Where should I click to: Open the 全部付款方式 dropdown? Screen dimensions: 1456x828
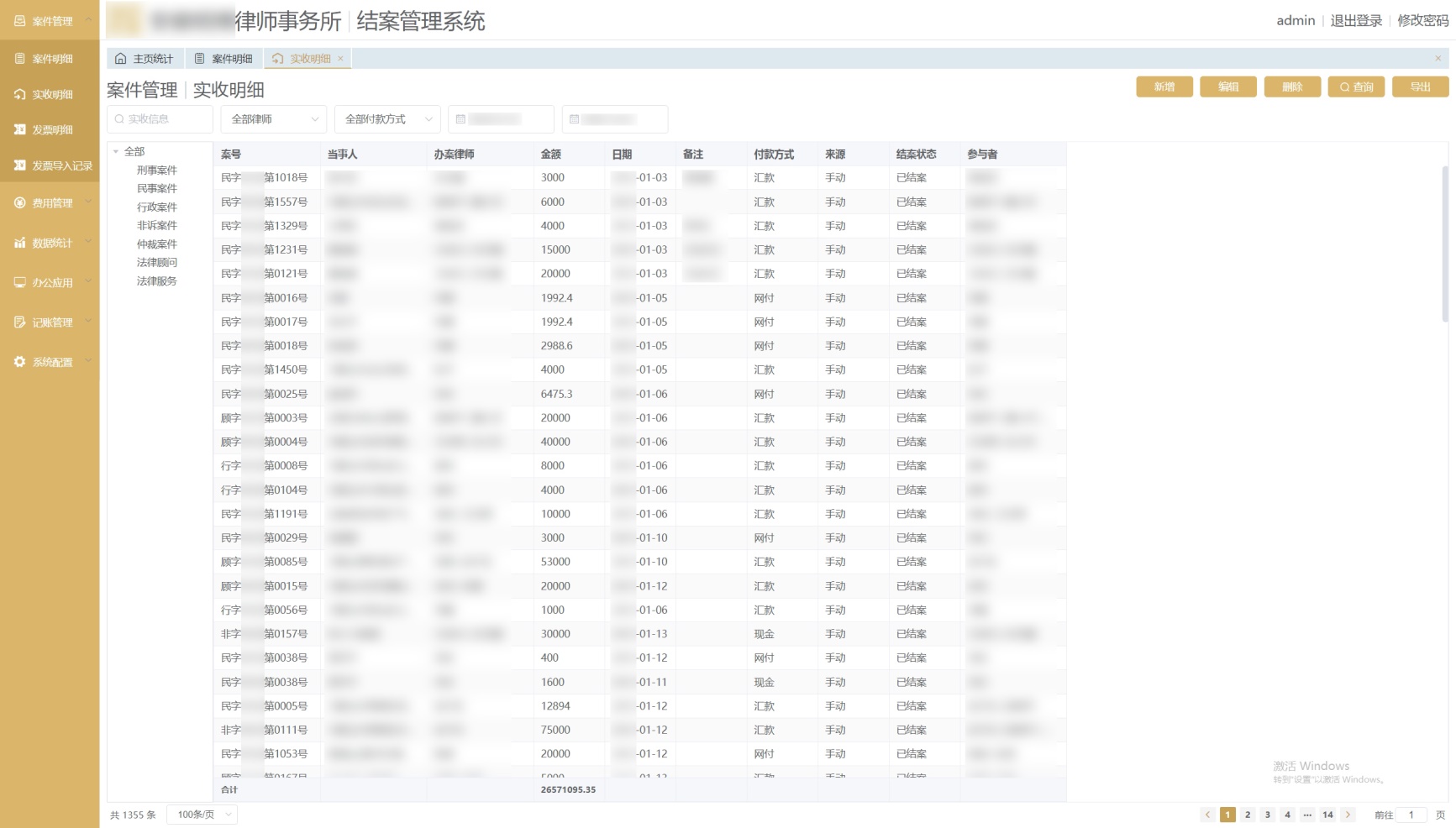[x=387, y=119]
